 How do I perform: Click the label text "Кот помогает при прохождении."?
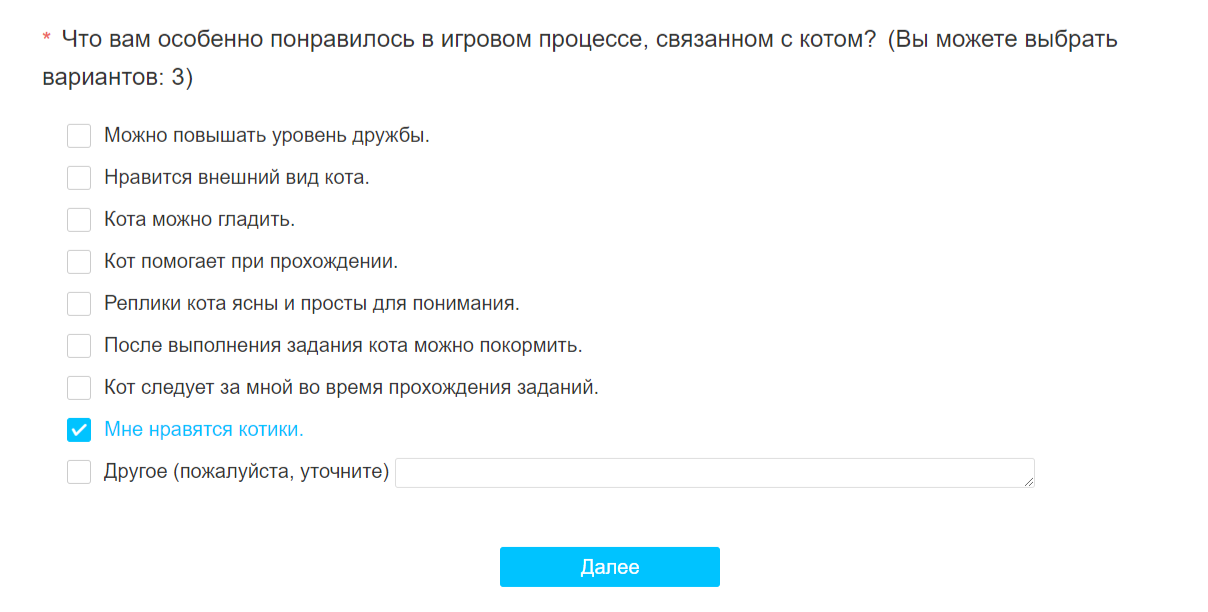pos(251,262)
